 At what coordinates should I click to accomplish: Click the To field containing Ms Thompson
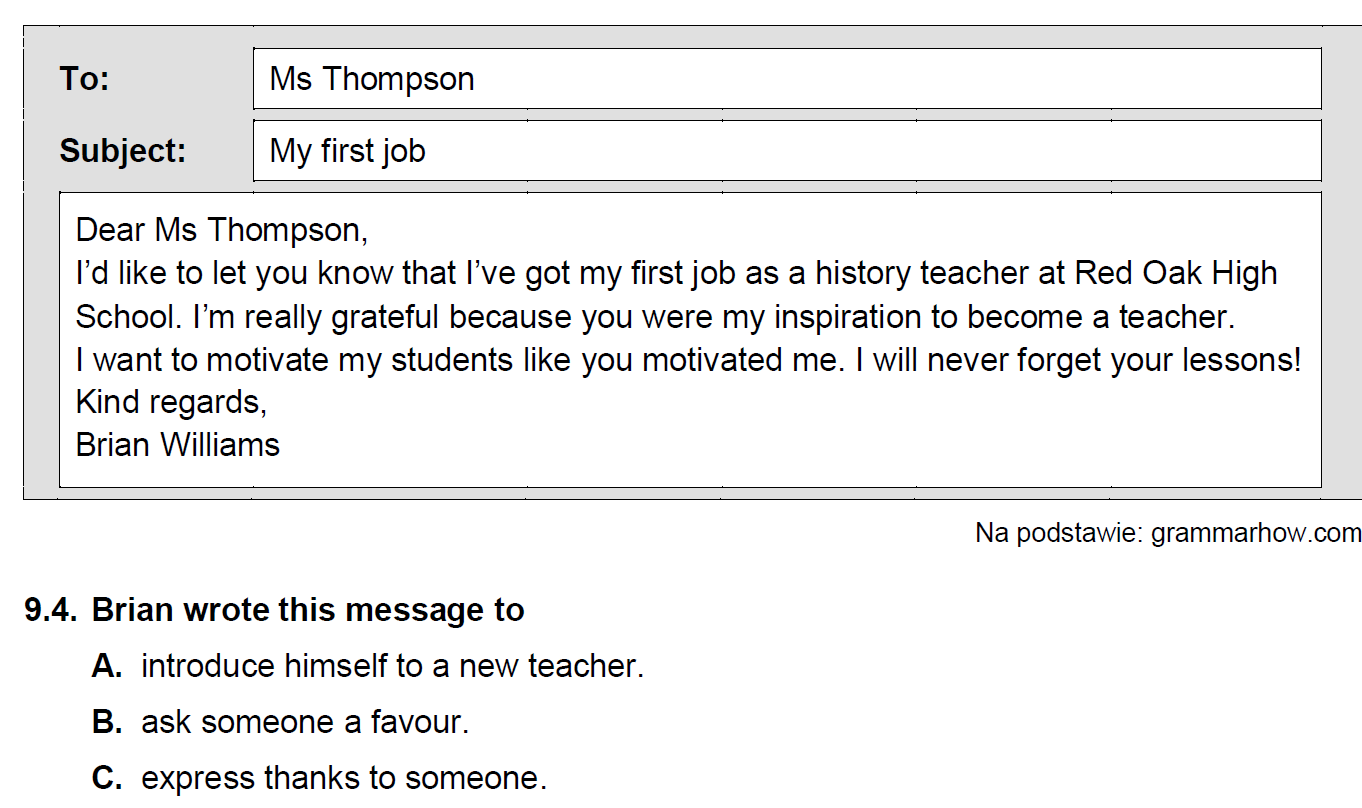click(x=787, y=79)
